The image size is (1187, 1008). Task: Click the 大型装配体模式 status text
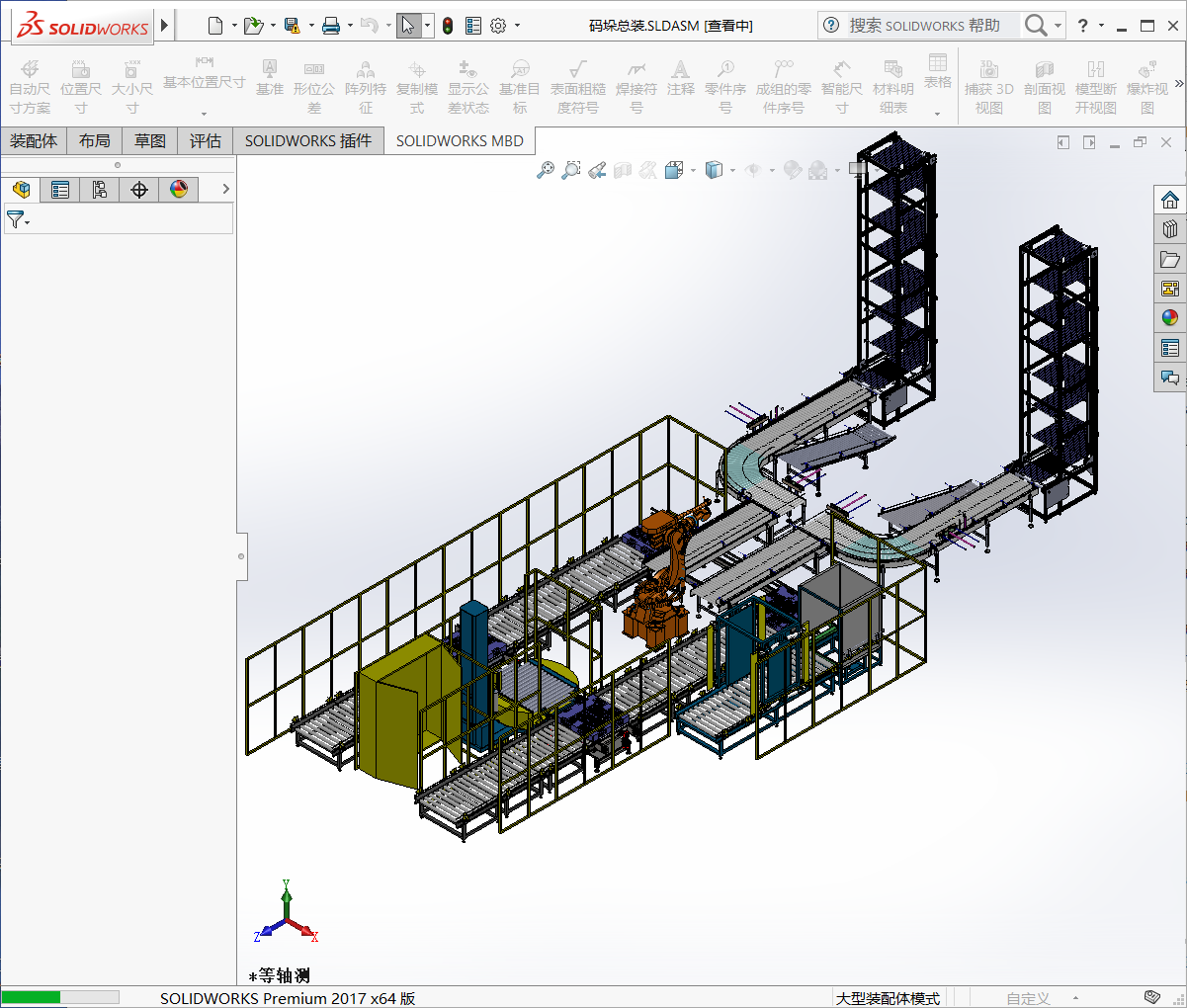coord(888,998)
